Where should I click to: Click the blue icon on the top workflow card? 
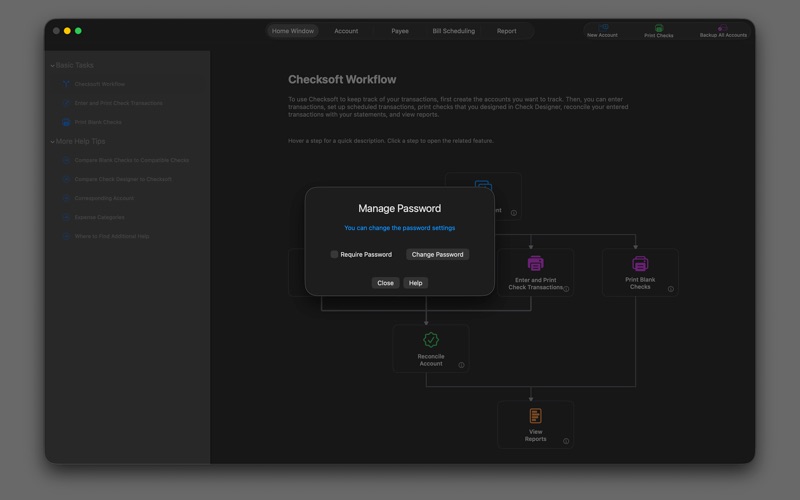483,184
